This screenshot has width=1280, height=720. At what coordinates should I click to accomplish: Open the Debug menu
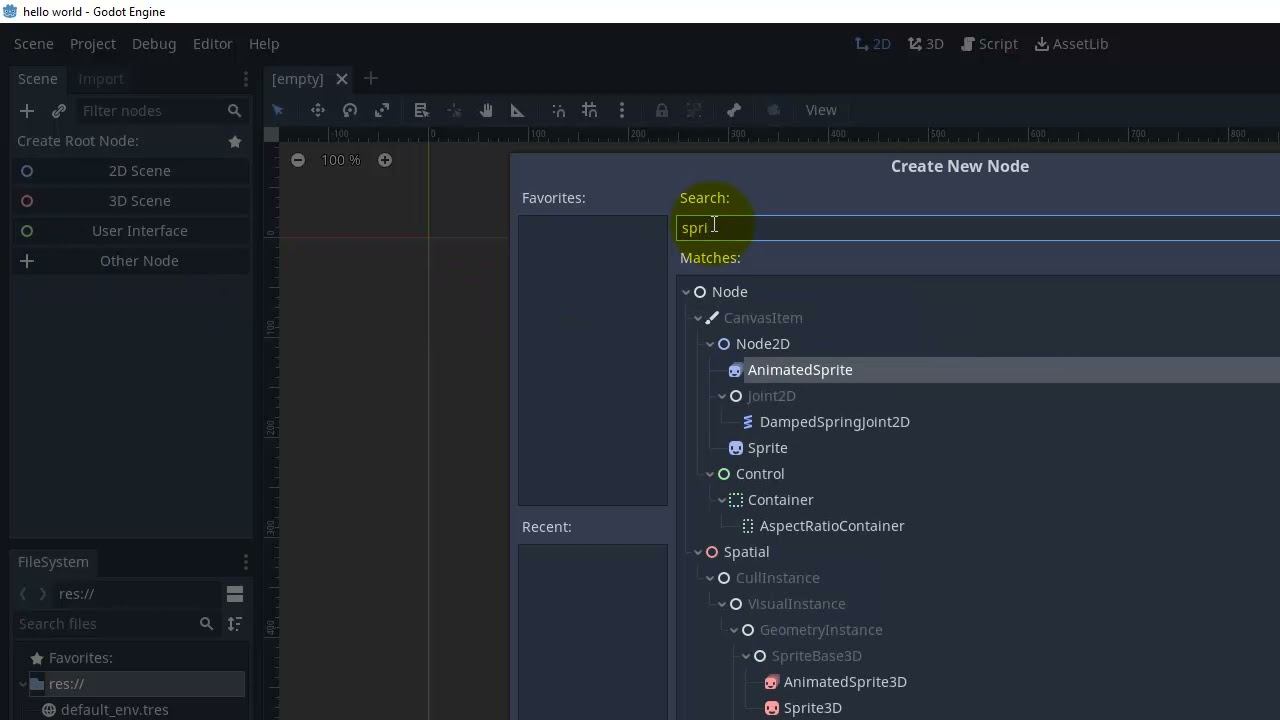pyautogui.click(x=154, y=44)
